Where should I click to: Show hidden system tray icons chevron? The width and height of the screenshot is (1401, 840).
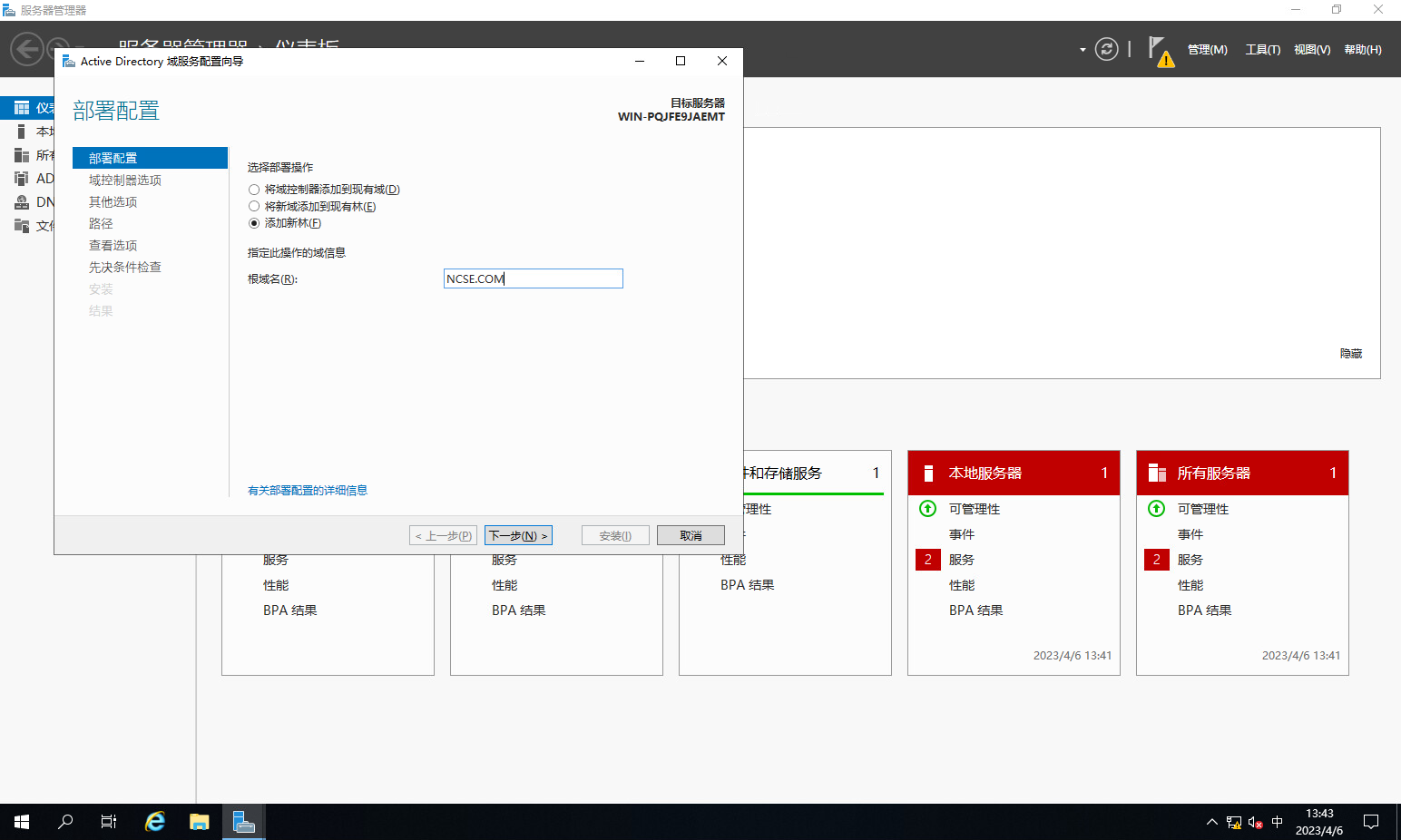click(x=1211, y=822)
